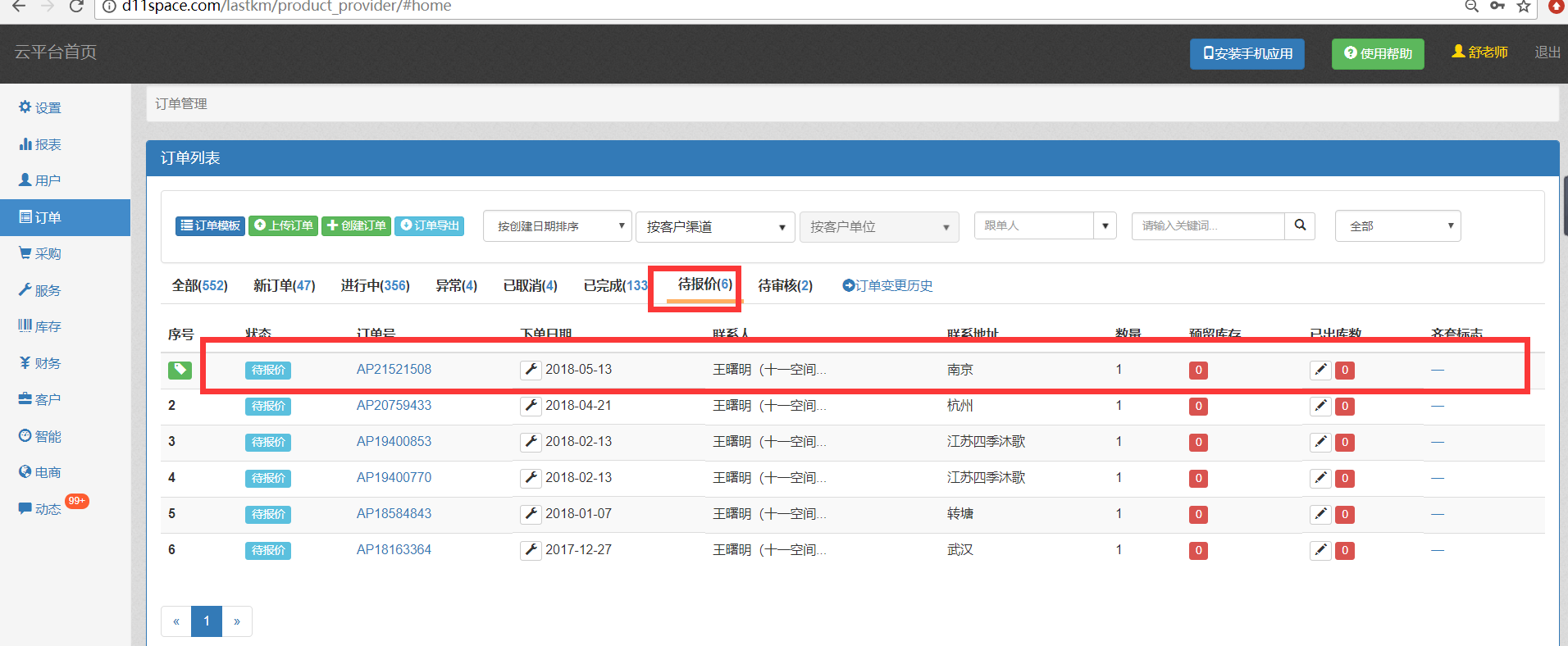Click pencil edit icon in AP19400853 row
This screenshot has height=646, width=1568.
click(x=1320, y=442)
